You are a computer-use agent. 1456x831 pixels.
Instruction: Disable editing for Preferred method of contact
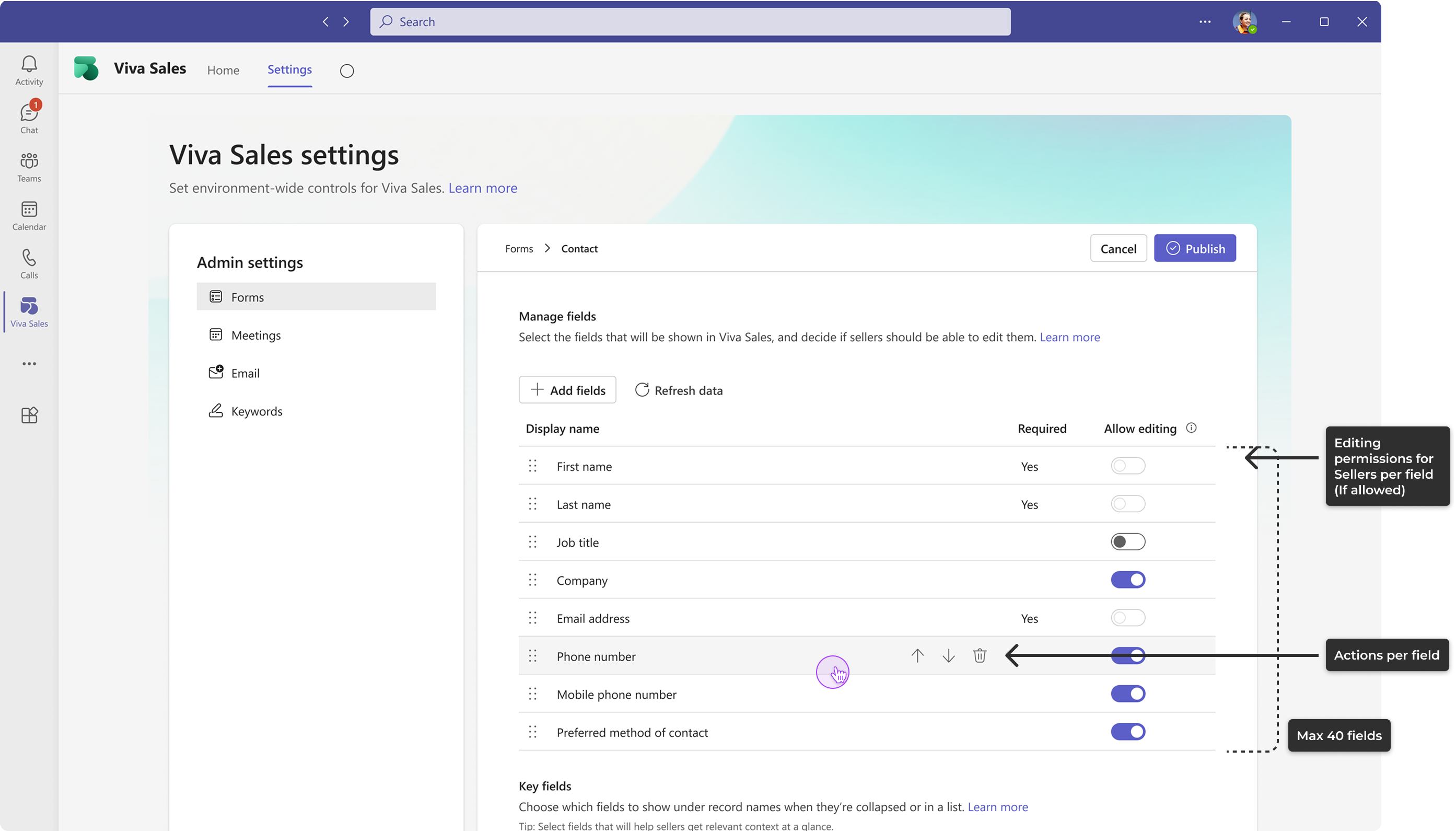(x=1127, y=732)
